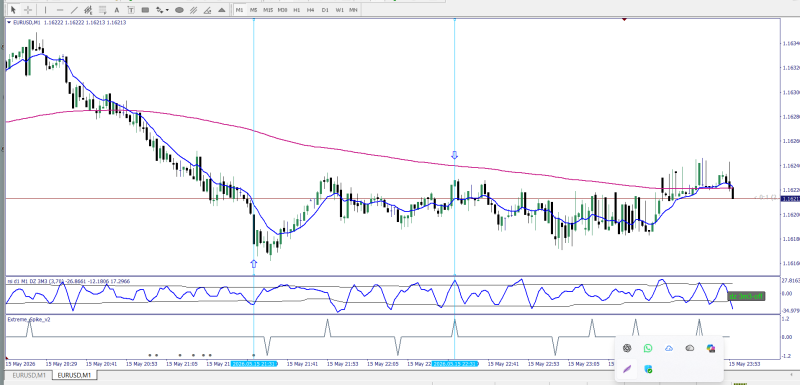The width and height of the screenshot is (800, 385).
Task: Select the Fibonacci Retracement tool
Action: coord(103,10)
